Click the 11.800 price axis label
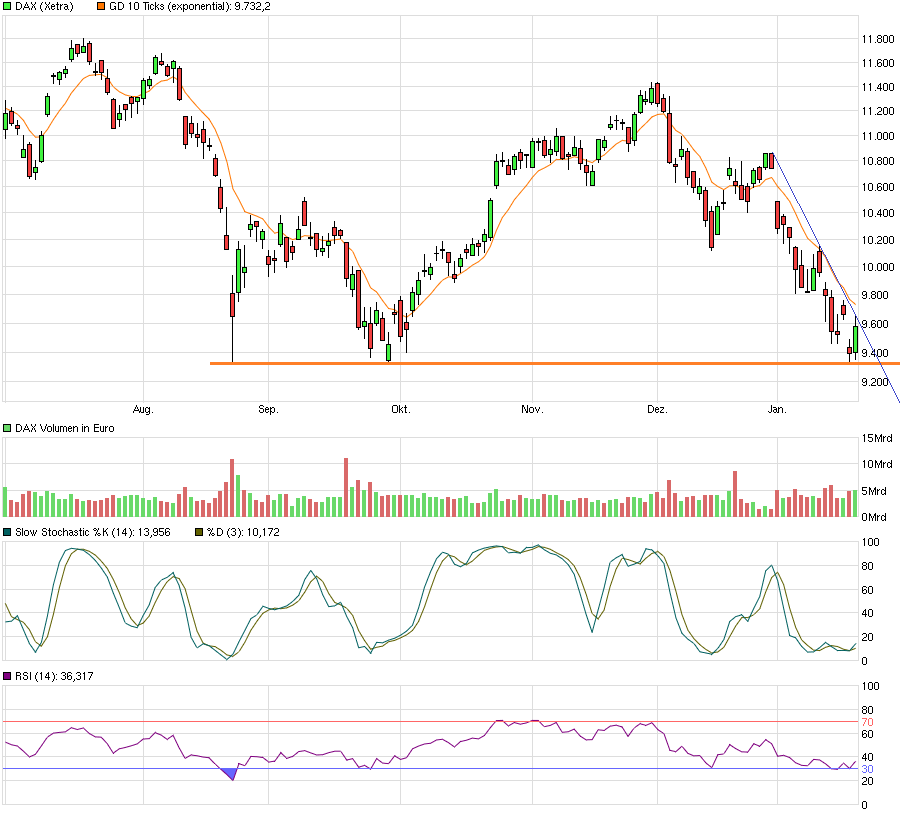 878,39
